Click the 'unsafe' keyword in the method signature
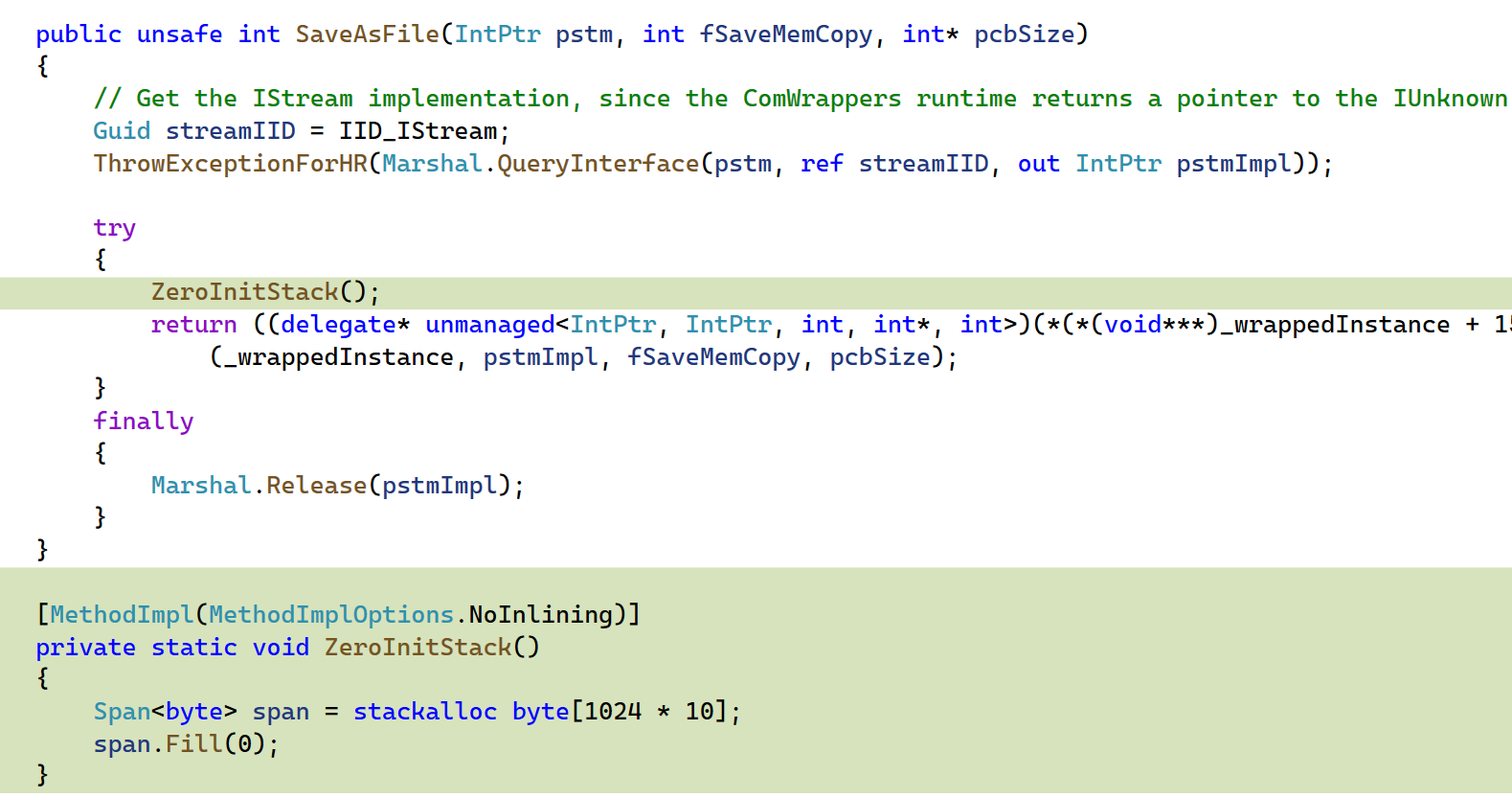 180,34
